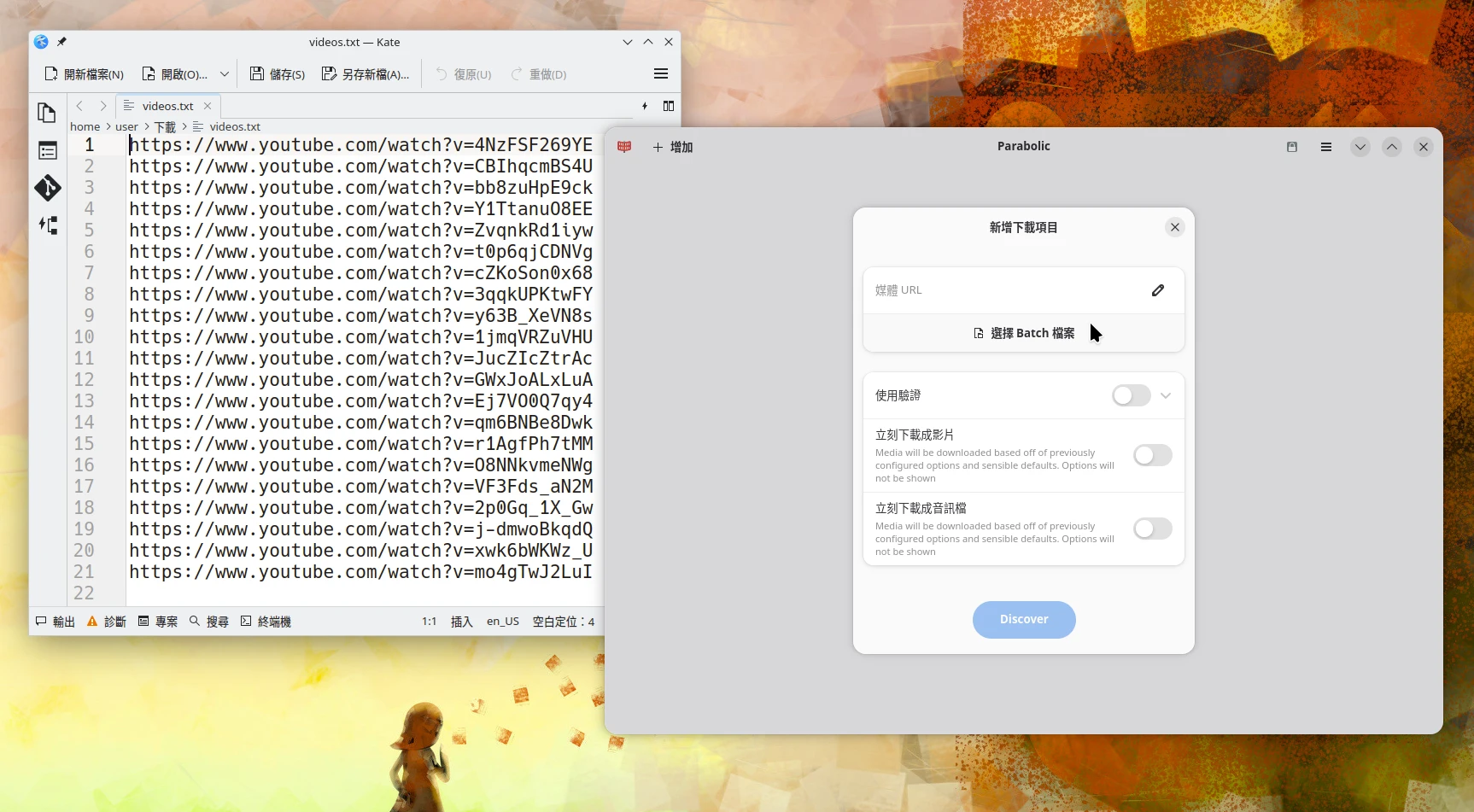Click 開新檔案(N) in Kate toolbar
The image size is (1474, 812).
(84, 74)
